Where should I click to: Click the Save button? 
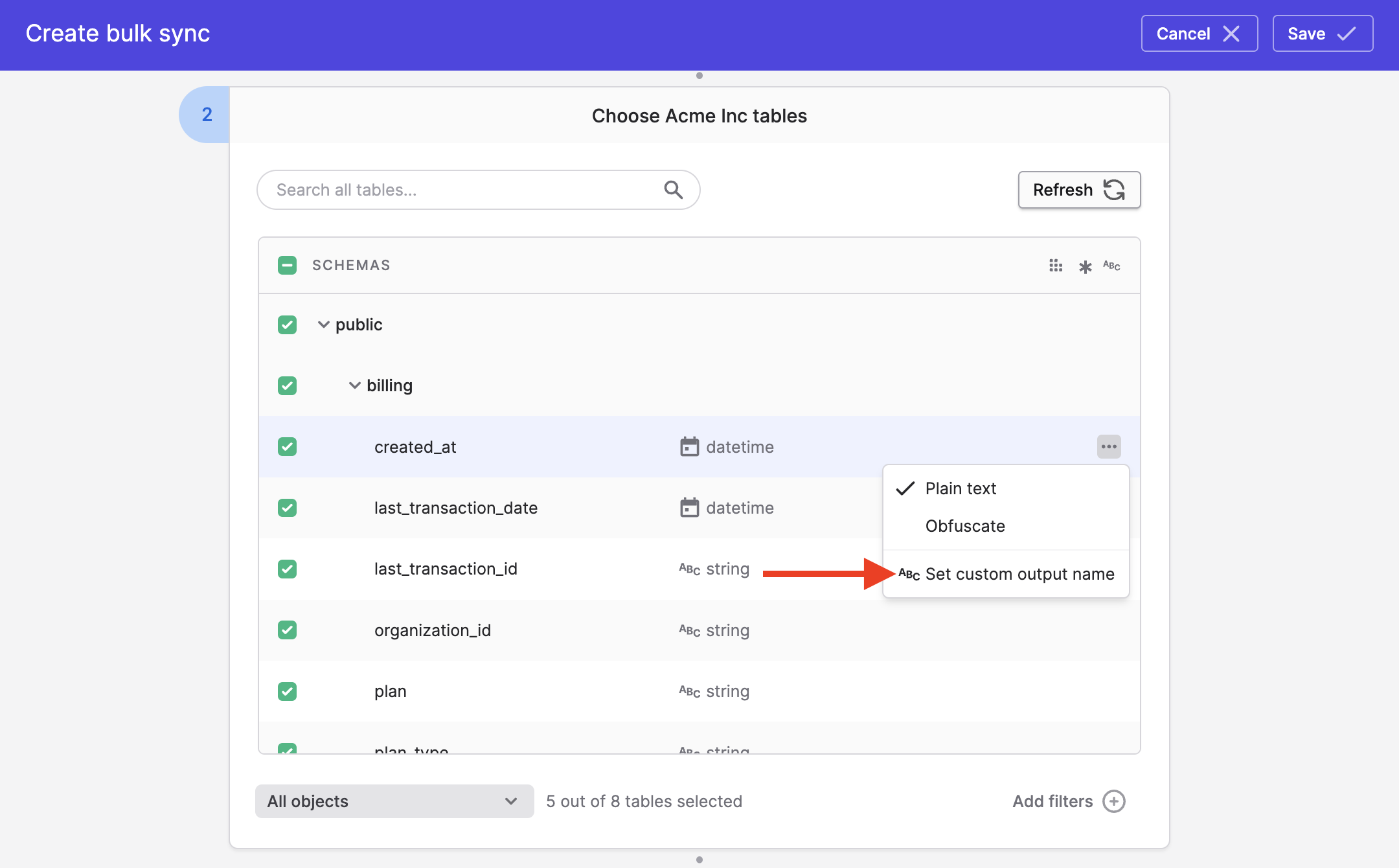(1322, 34)
